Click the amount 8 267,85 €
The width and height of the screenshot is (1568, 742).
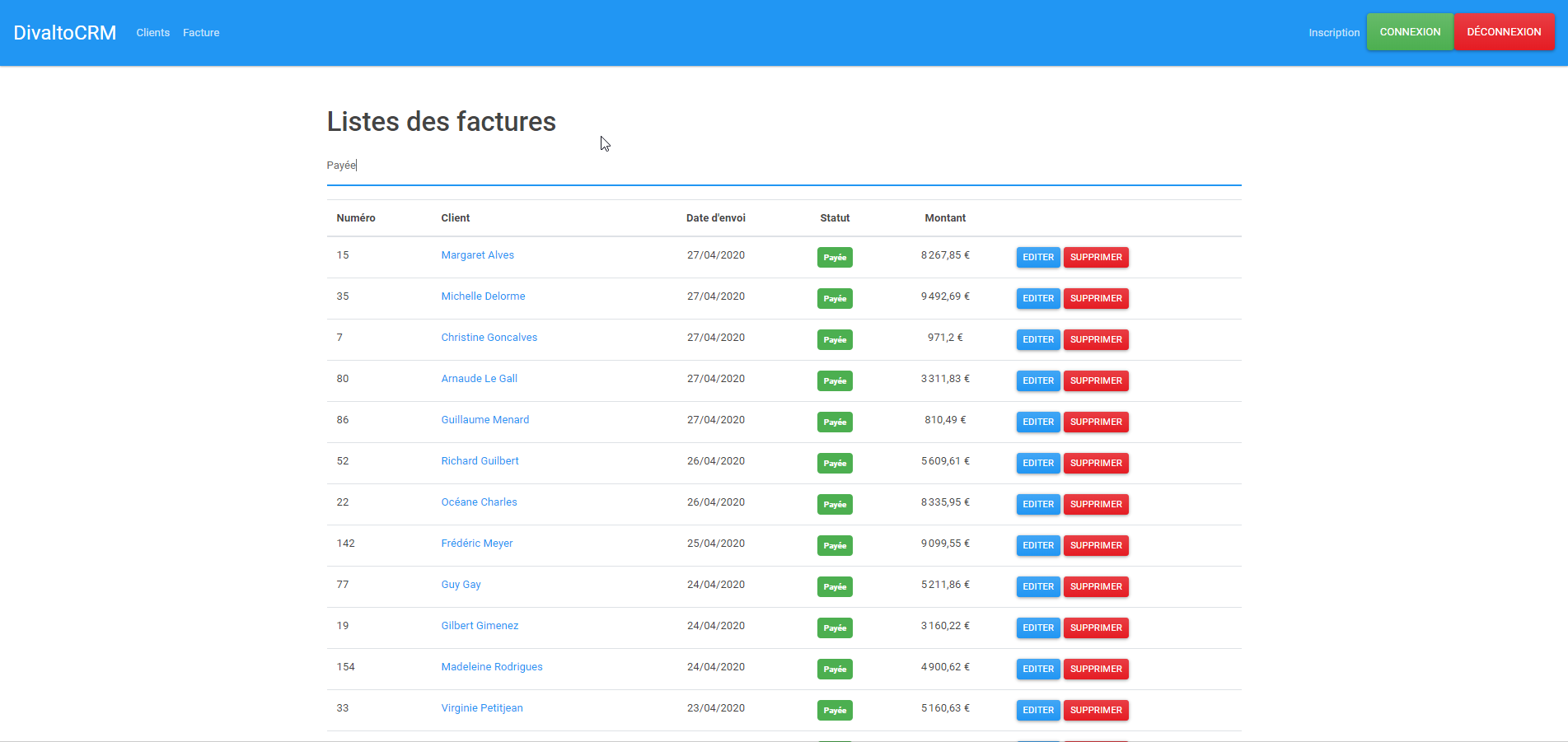945,255
